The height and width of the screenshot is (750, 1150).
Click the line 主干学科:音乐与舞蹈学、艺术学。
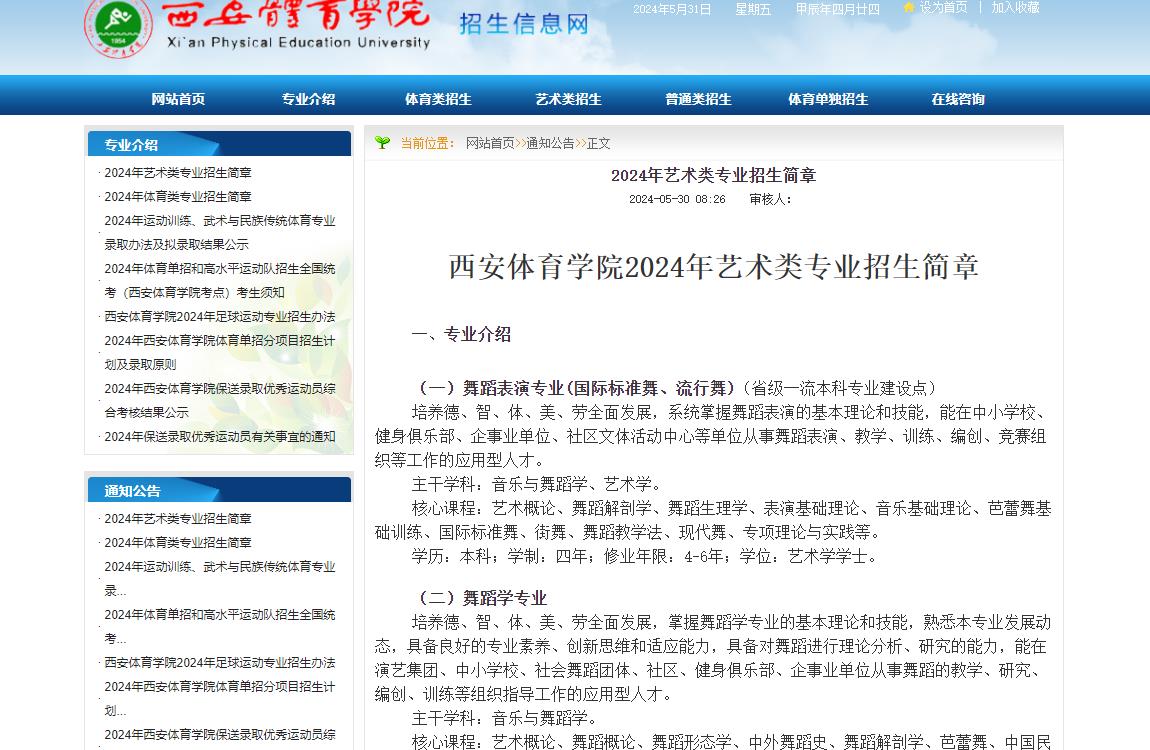pyautogui.click(x=538, y=484)
